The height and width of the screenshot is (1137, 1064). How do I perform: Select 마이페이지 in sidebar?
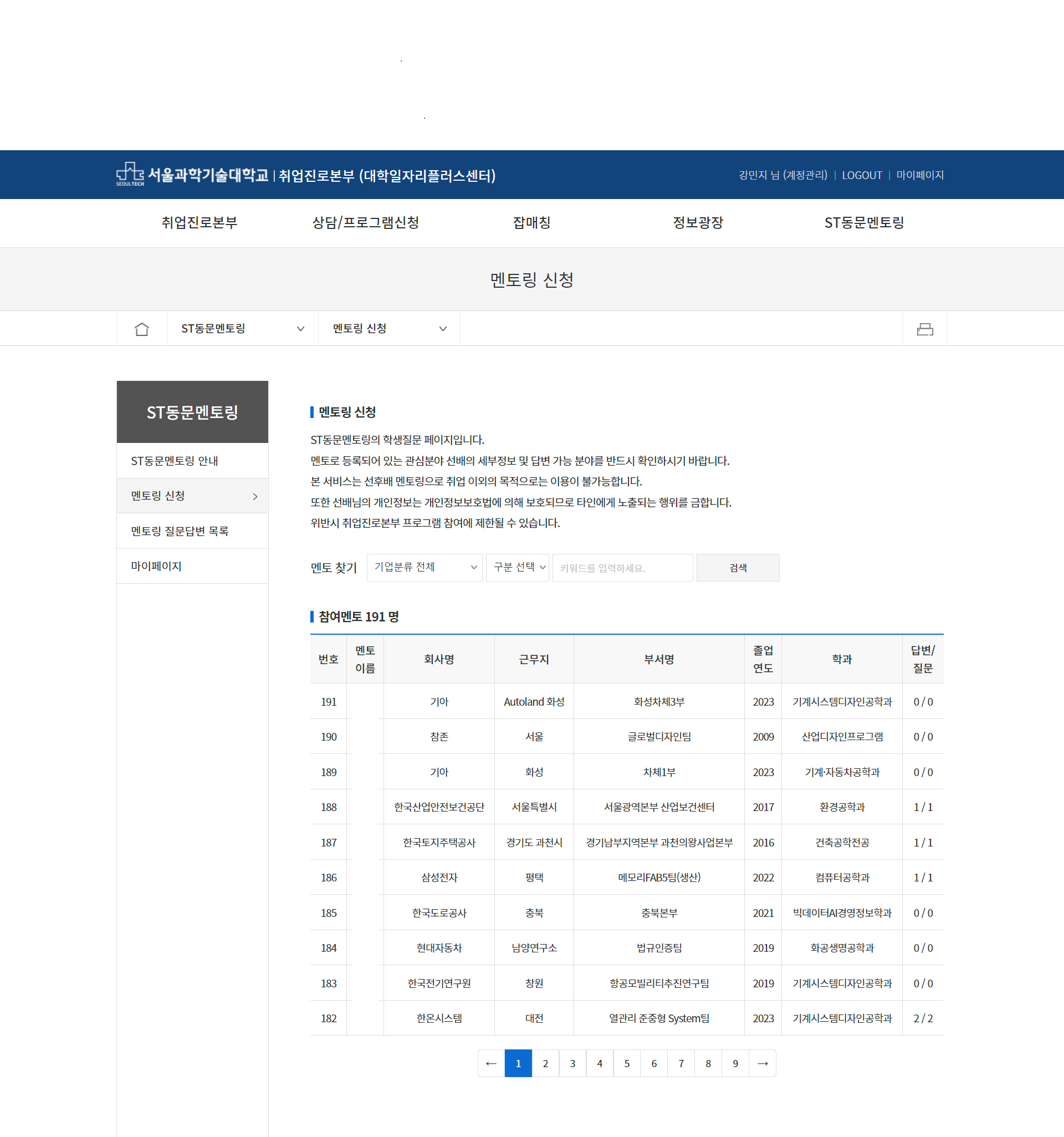pos(192,566)
